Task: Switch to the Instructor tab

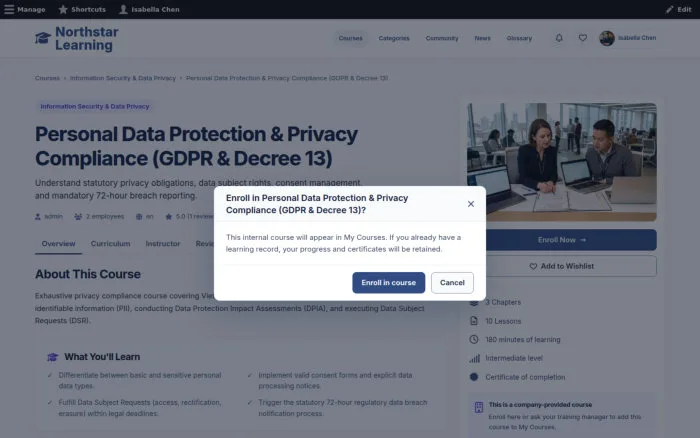Action: [x=162, y=244]
